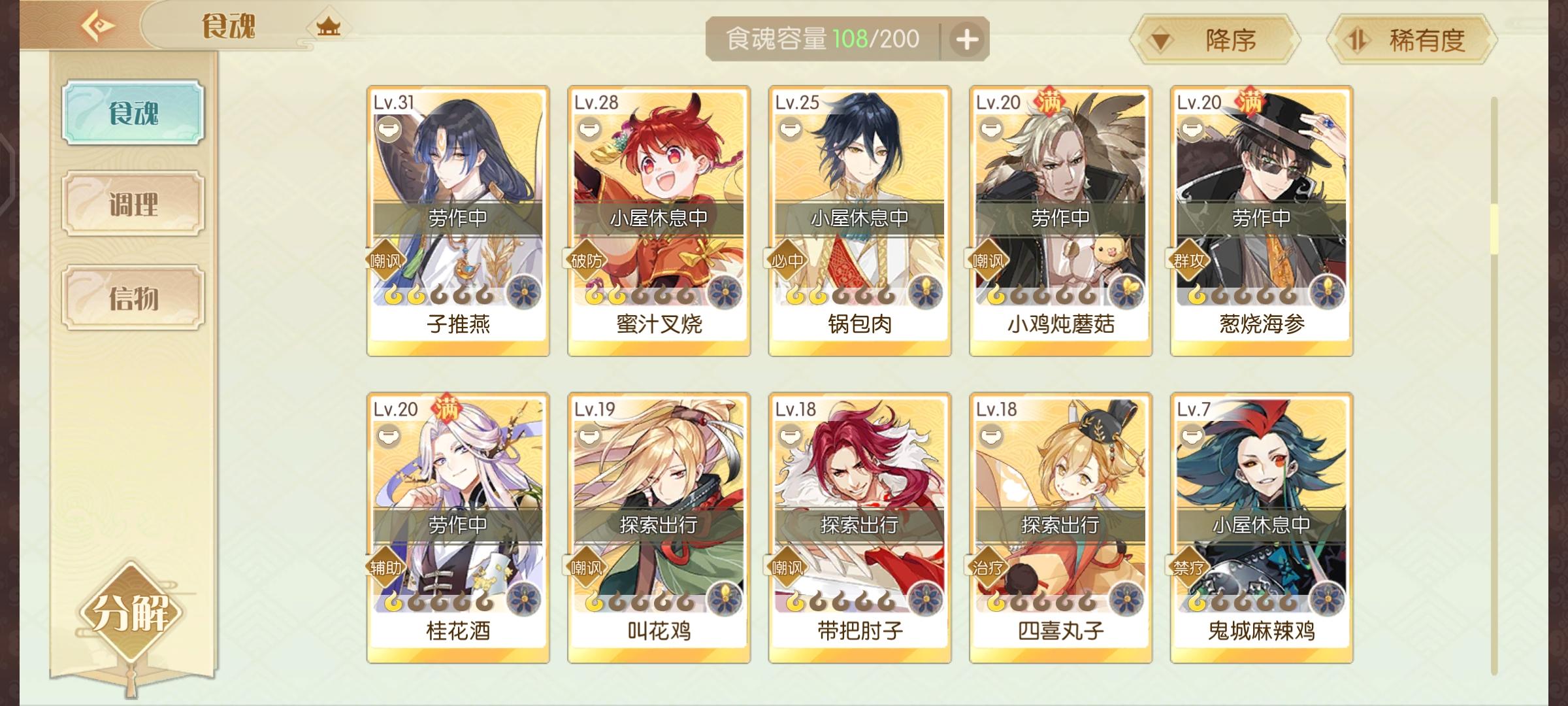Toggle the 降序 sort order
Image resolution: width=1568 pixels, height=706 pixels.
click(x=1216, y=41)
